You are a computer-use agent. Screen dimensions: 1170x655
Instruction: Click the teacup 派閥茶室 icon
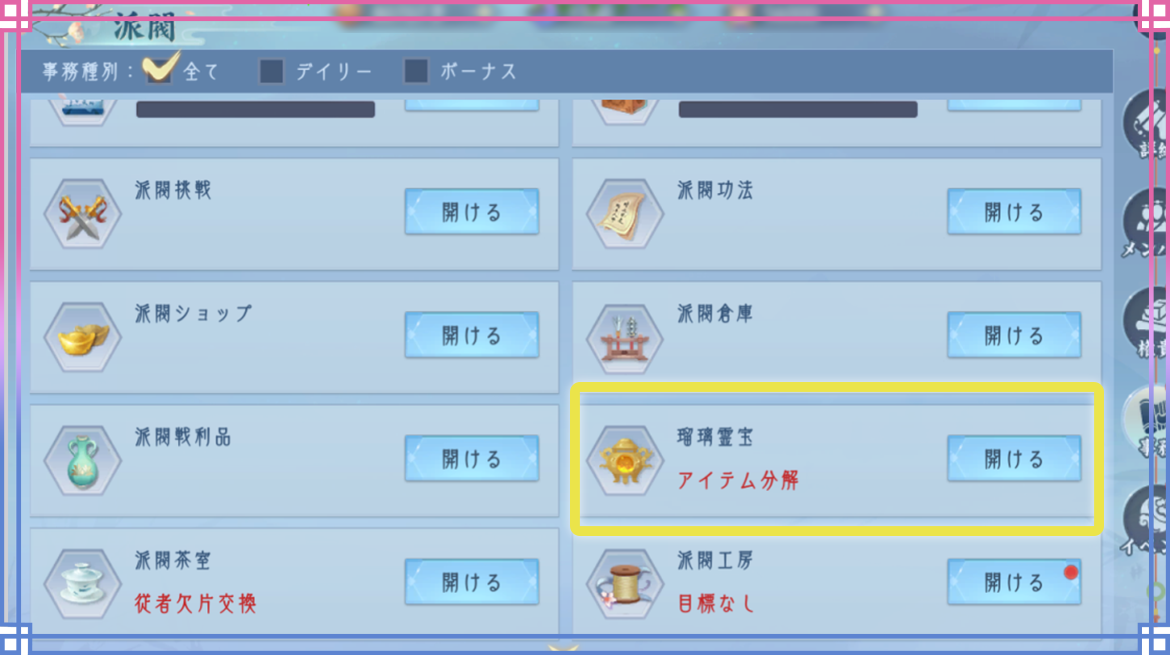(x=82, y=583)
